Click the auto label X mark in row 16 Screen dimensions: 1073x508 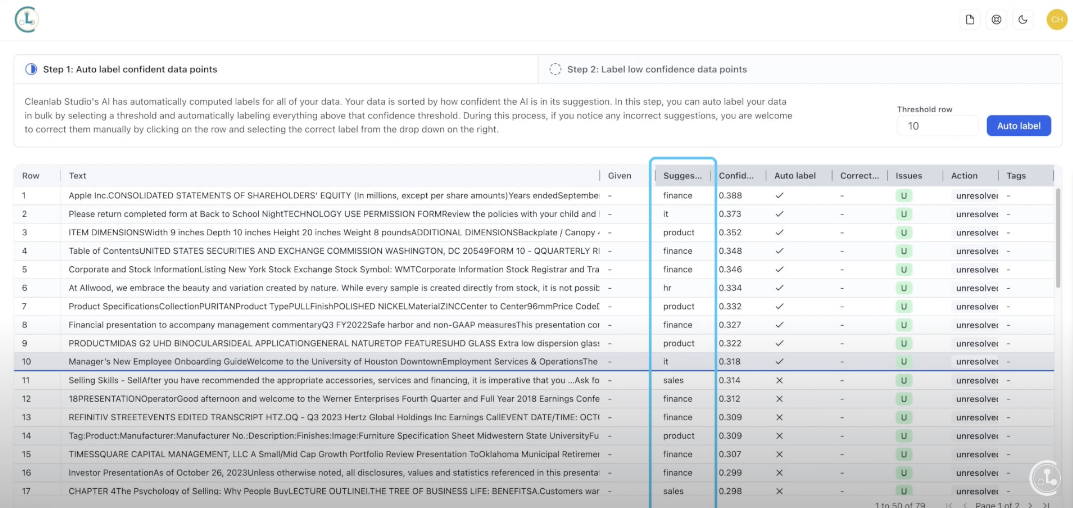click(x=779, y=472)
